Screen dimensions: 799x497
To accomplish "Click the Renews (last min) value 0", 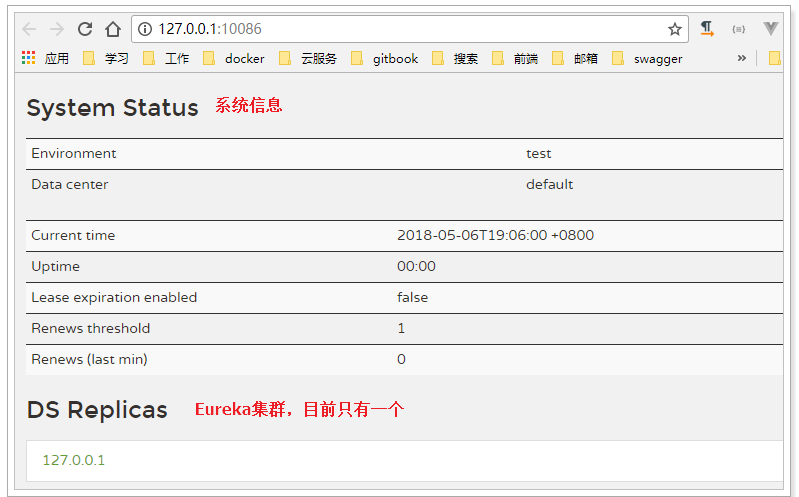I will click(401, 359).
